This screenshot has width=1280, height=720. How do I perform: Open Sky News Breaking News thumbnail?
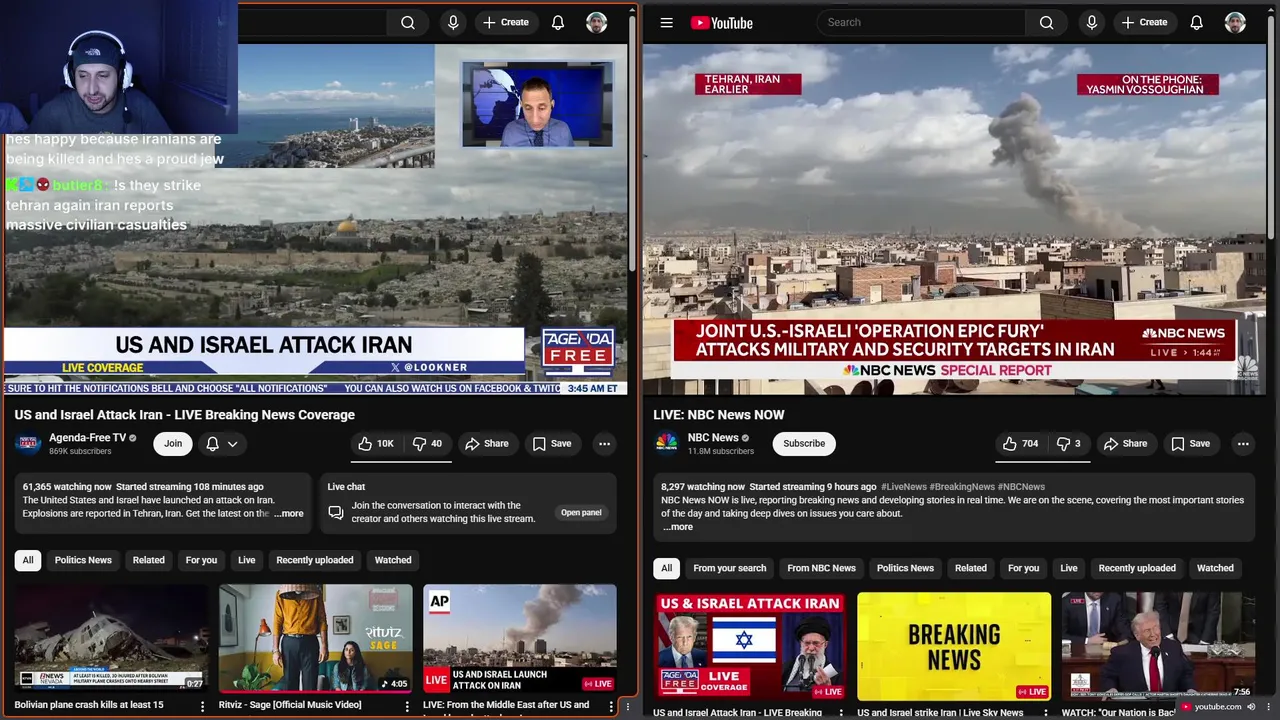click(954, 646)
